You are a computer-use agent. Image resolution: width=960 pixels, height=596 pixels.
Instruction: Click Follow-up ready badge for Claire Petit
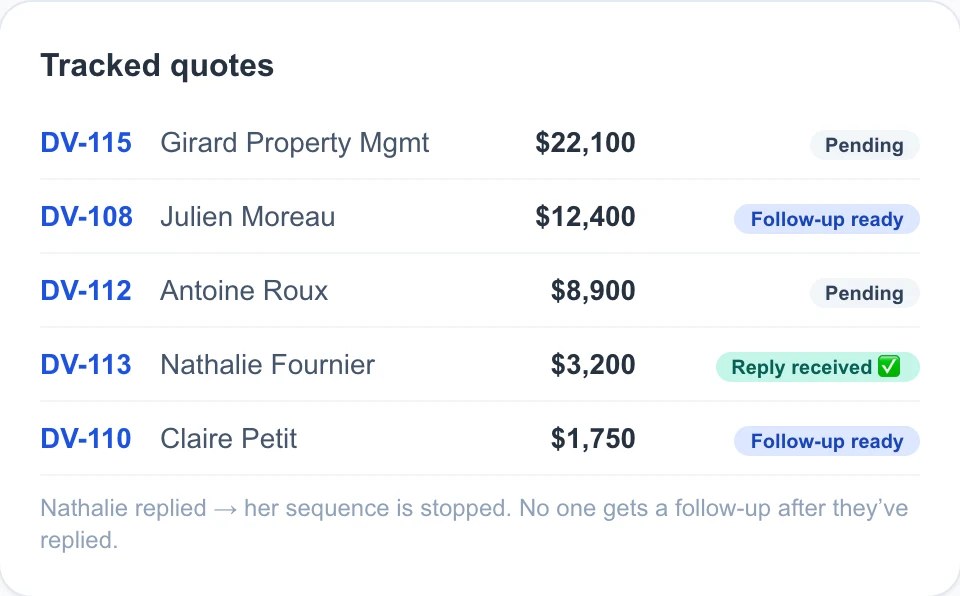[827, 441]
